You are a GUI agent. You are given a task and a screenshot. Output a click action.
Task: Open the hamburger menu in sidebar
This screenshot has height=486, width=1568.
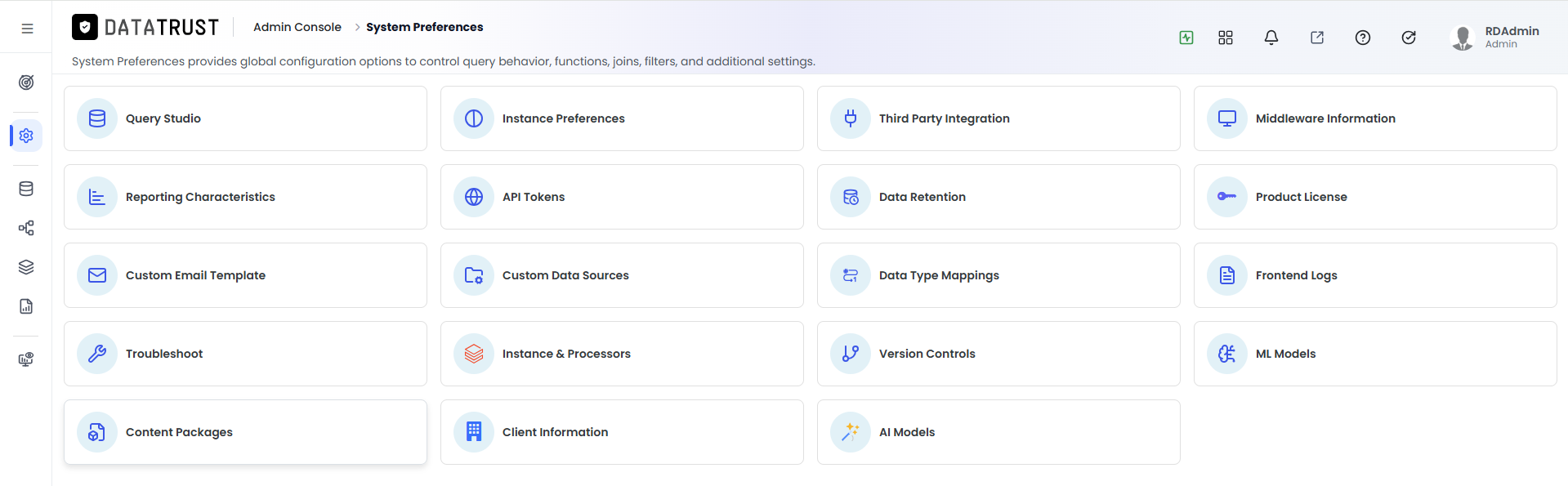click(x=27, y=29)
